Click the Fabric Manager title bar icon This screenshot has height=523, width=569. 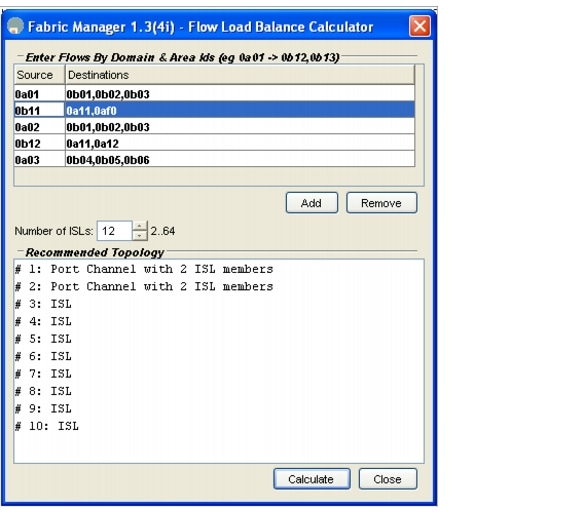click(x=15, y=26)
